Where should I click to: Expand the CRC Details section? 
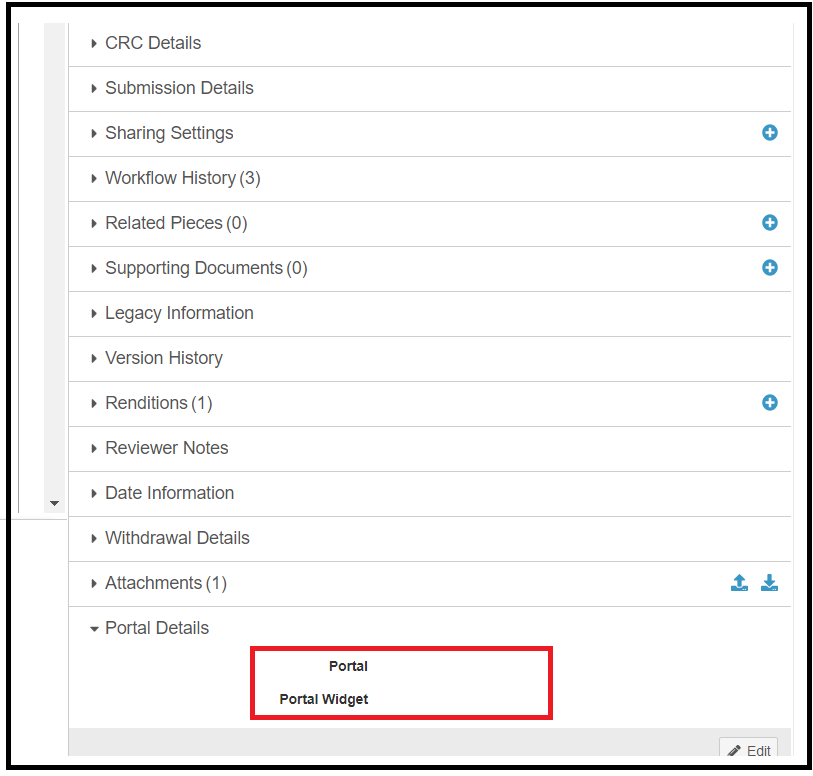tap(152, 43)
